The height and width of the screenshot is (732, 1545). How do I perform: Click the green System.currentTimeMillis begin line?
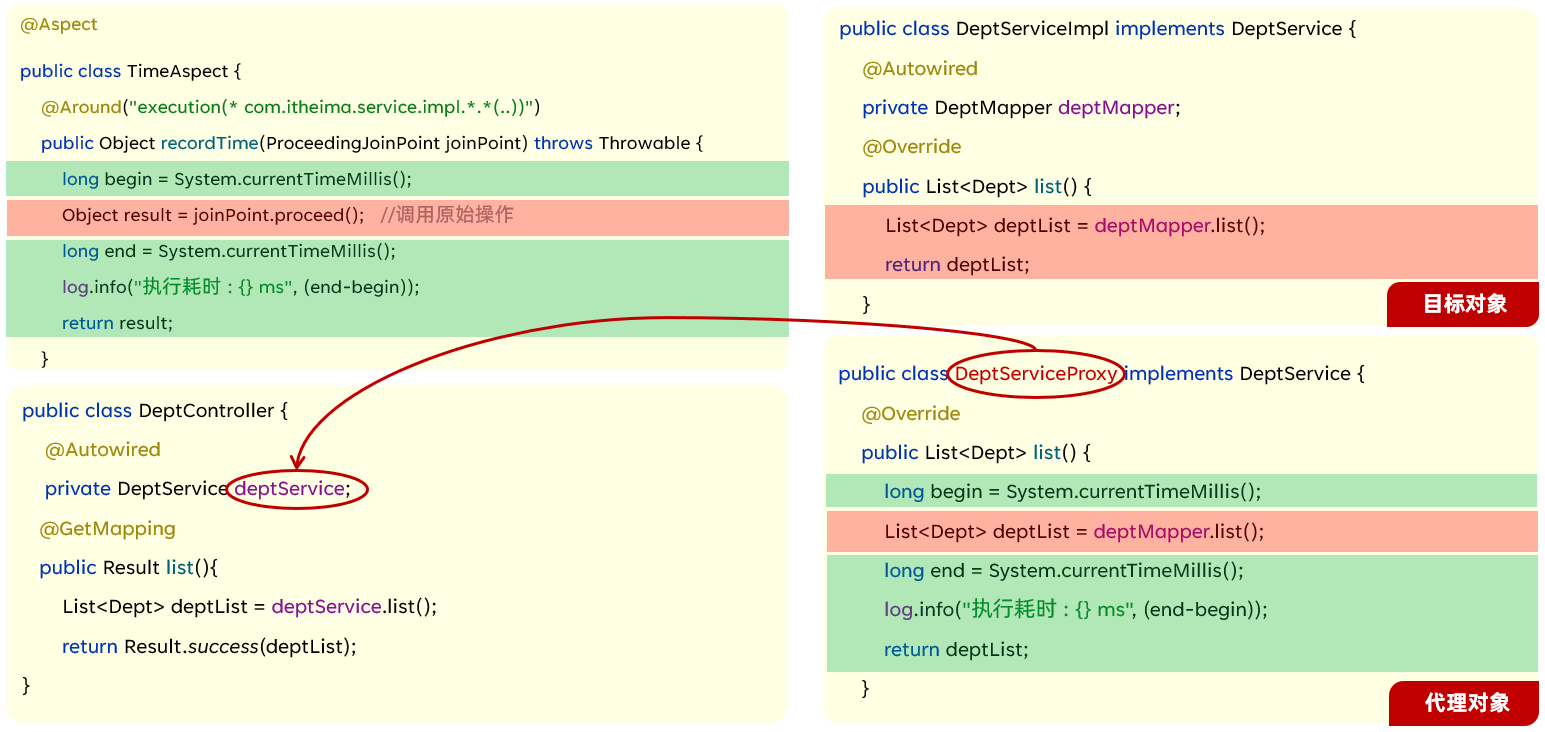(180, 178)
